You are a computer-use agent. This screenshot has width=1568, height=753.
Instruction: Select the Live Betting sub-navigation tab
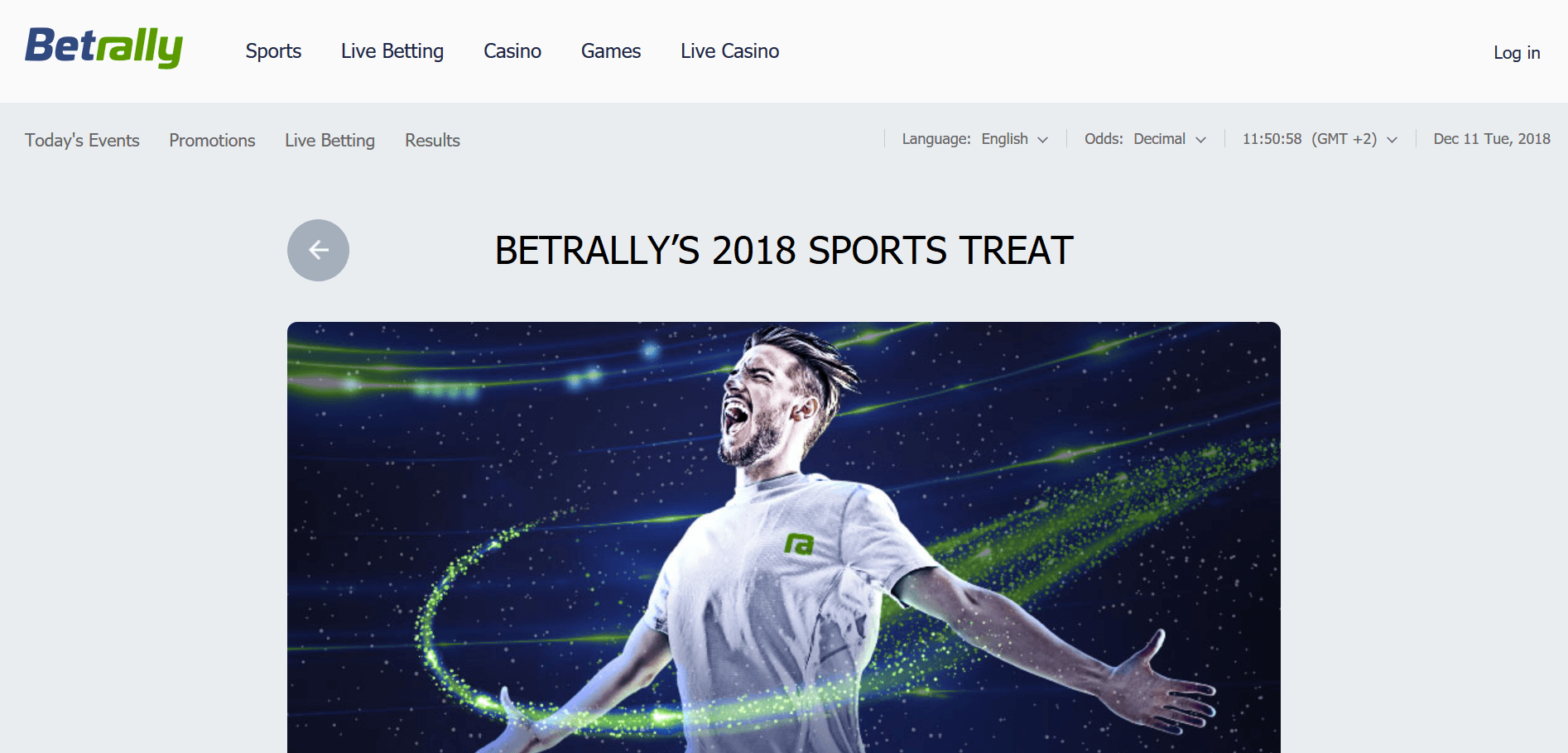click(329, 141)
